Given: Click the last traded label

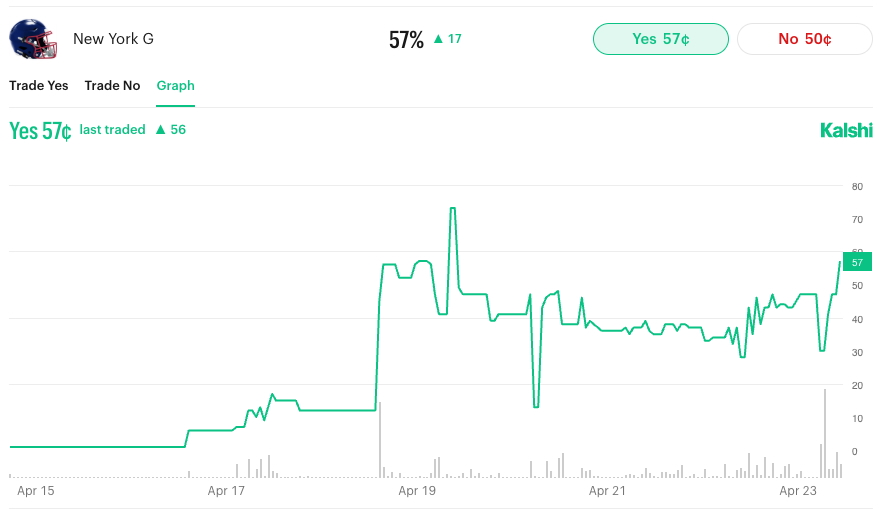Looking at the screenshot, I should pos(112,130).
